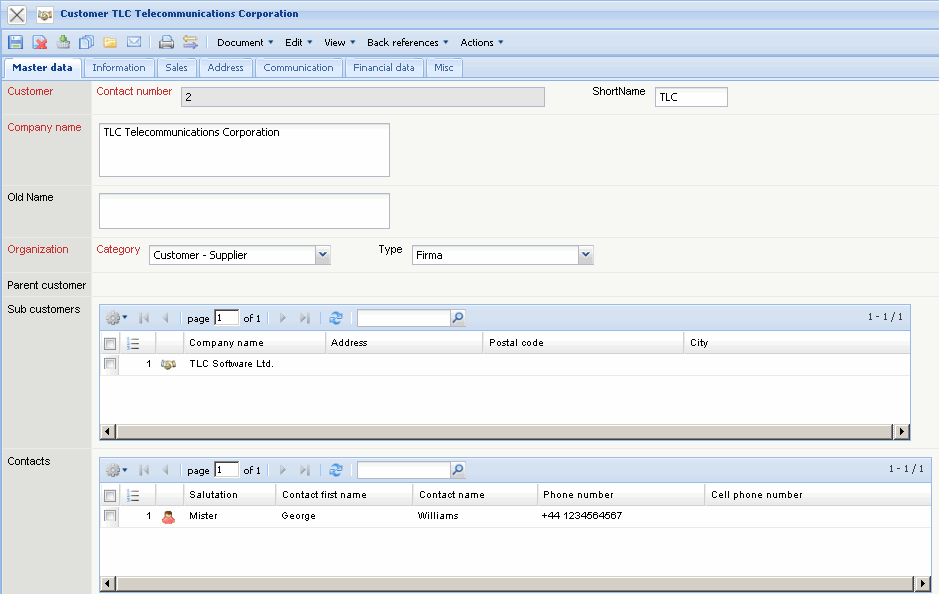Open the gear settings dropdown in Contacts grid

(116, 470)
